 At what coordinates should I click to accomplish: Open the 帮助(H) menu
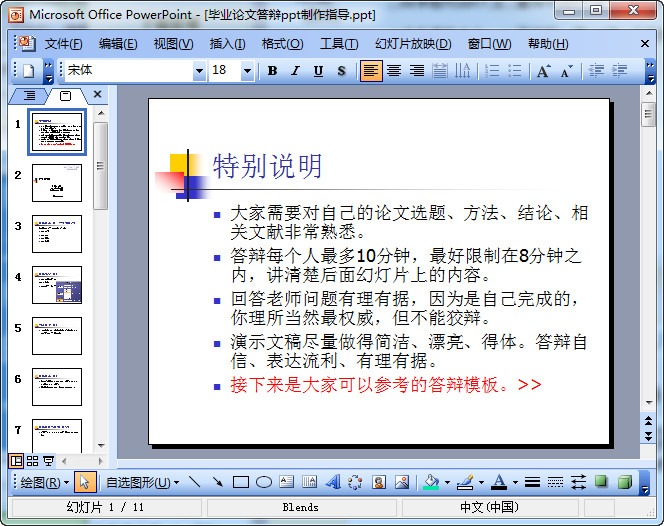pos(548,44)
